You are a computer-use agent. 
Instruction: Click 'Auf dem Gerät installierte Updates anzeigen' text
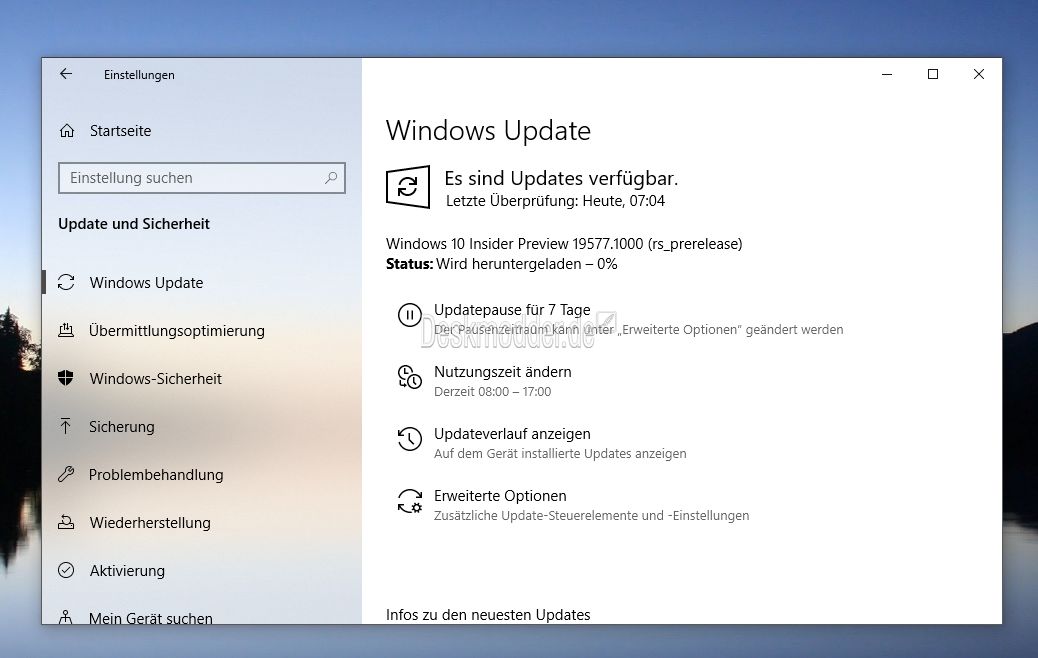click(560, 454)
